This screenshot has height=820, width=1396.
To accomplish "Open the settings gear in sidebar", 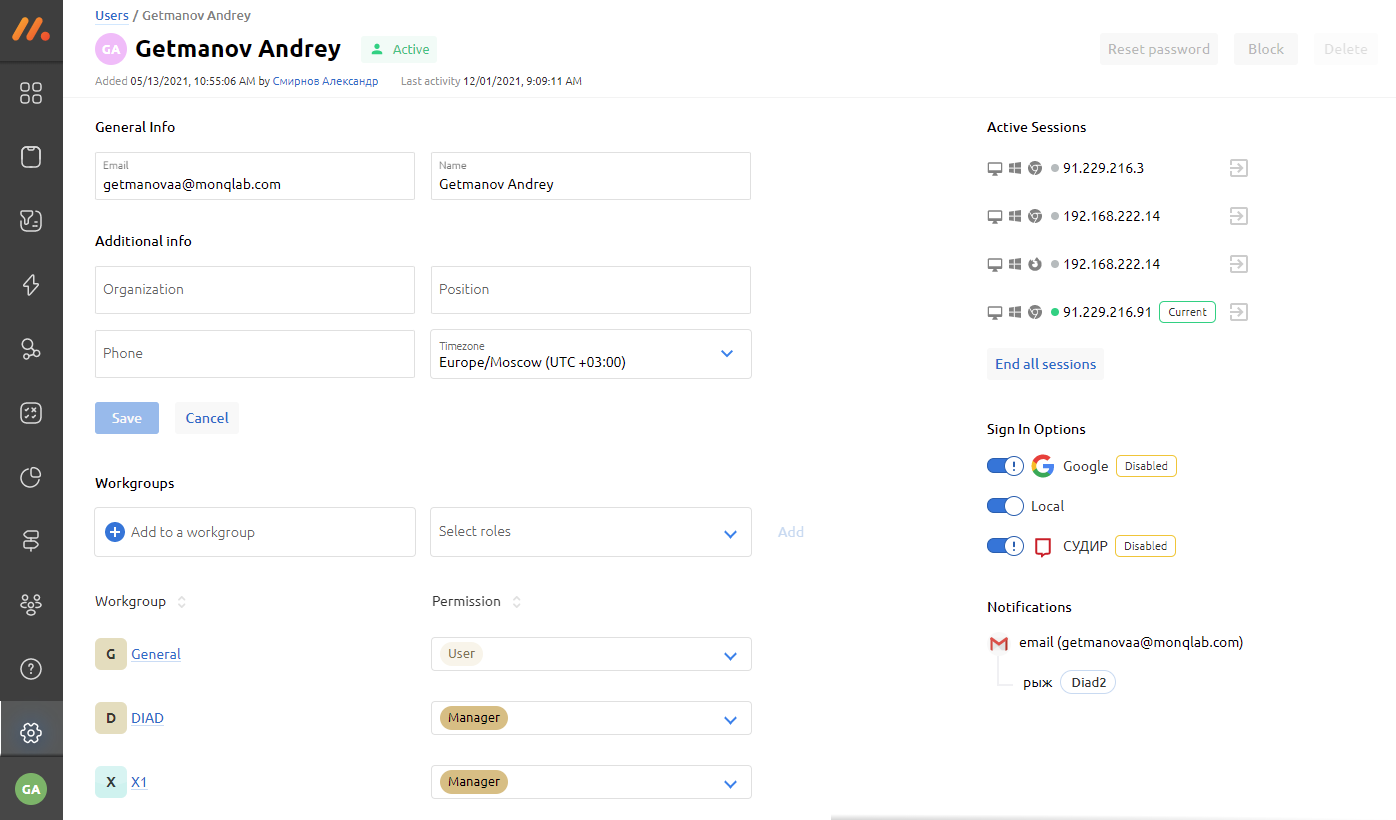I will (x=31, y=733).
